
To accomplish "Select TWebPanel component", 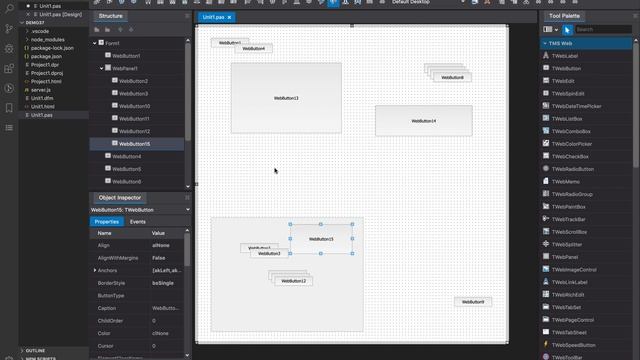I will tap(565, 257).
